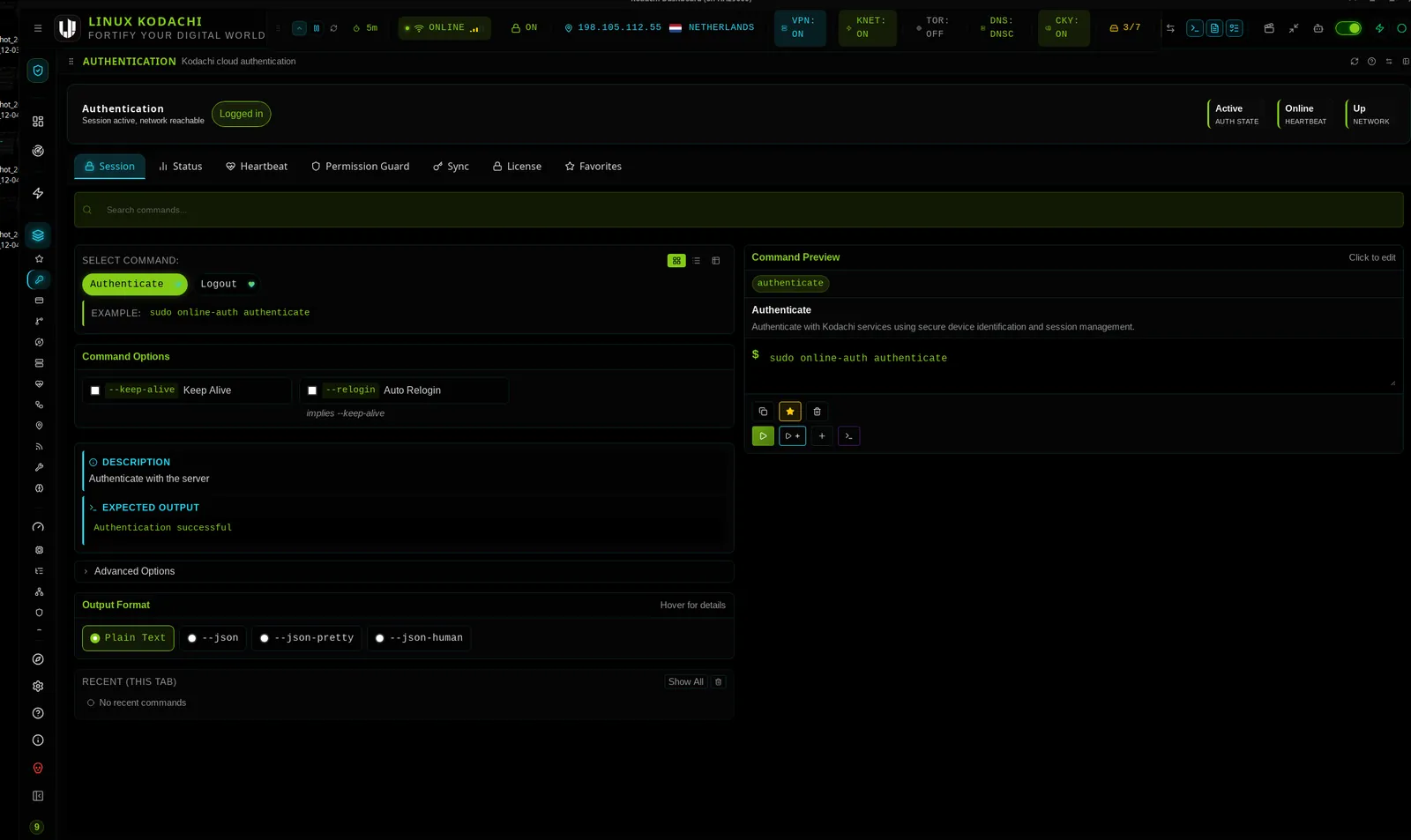Open the License tab
The height and width of the screenshot is (840, 1411).
[517, 167]
